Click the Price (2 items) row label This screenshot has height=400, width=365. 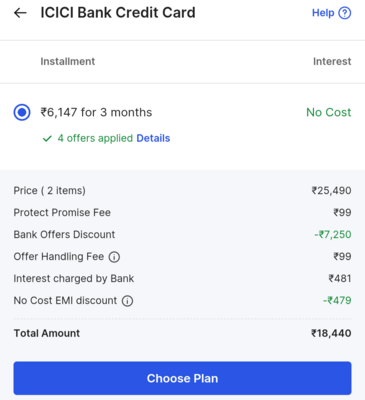[x=49, y=191]
